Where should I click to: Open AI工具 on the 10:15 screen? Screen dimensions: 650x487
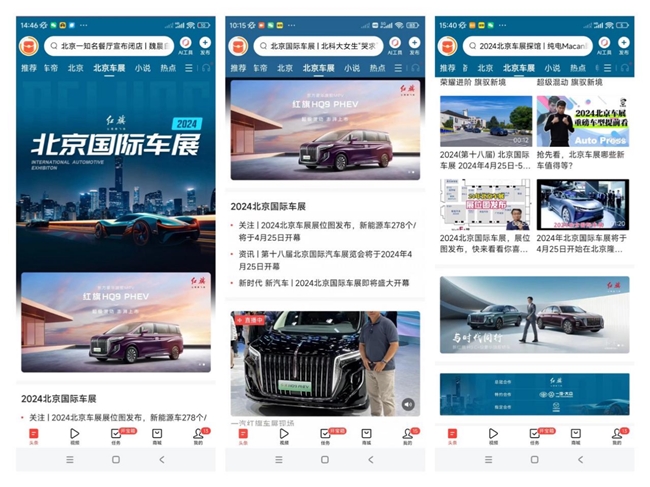coord(395,46)
